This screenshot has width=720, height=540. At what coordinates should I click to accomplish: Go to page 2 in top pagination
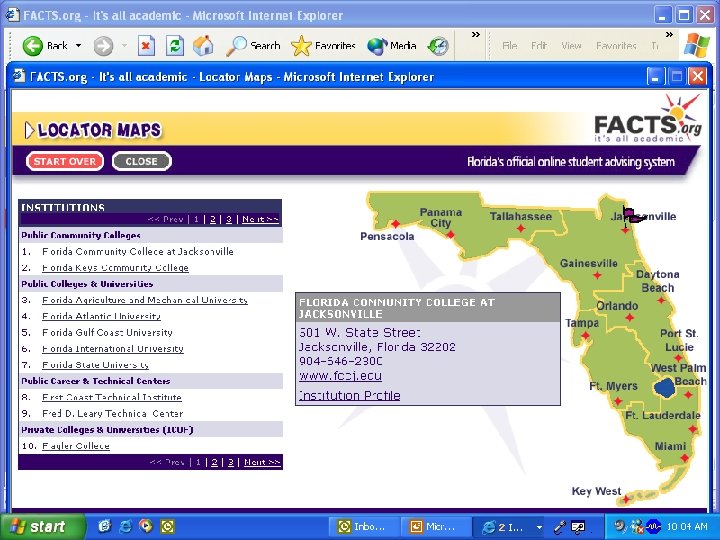(x=213, y=219)
